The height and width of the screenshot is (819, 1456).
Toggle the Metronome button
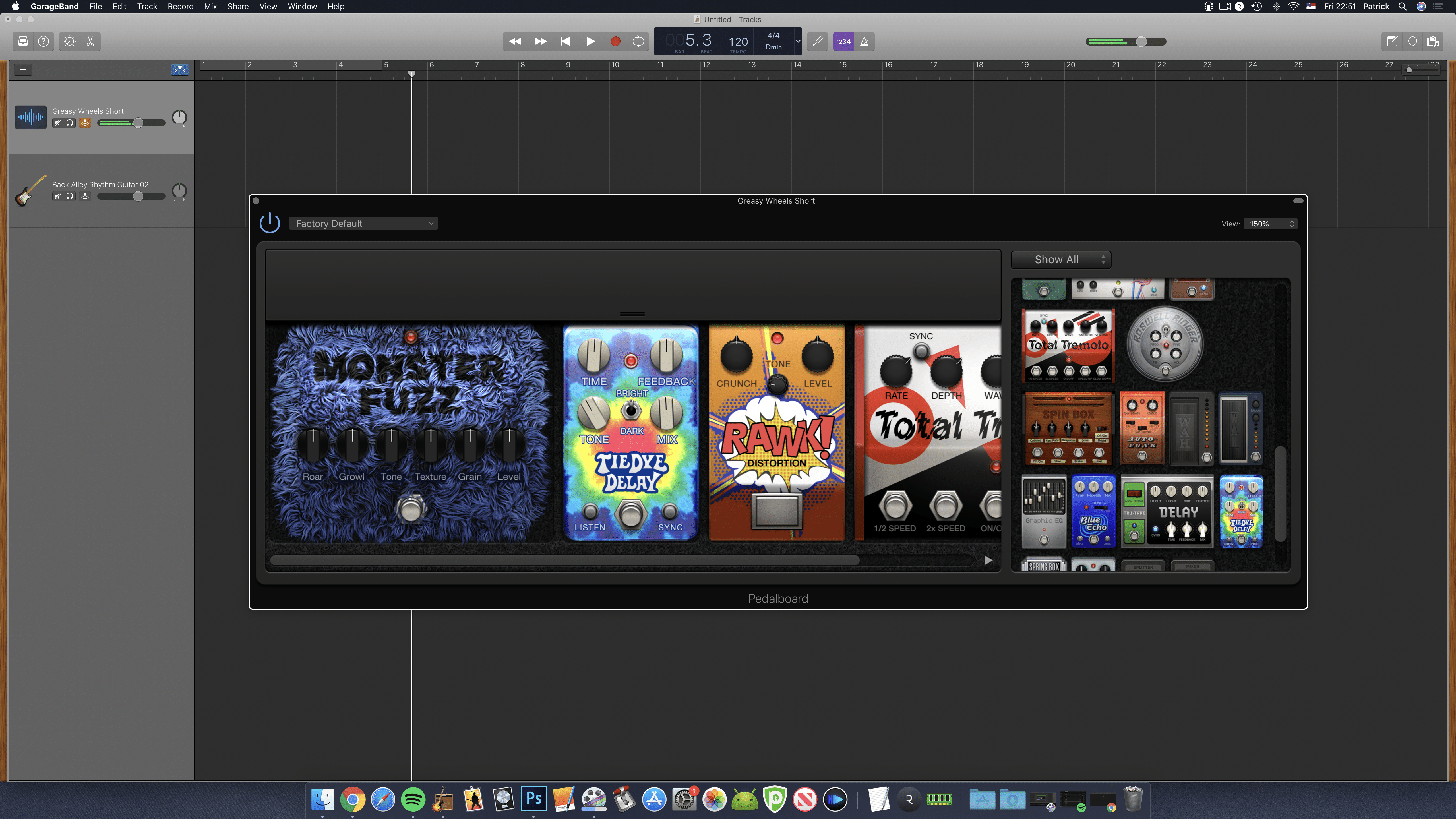(864, 41)
